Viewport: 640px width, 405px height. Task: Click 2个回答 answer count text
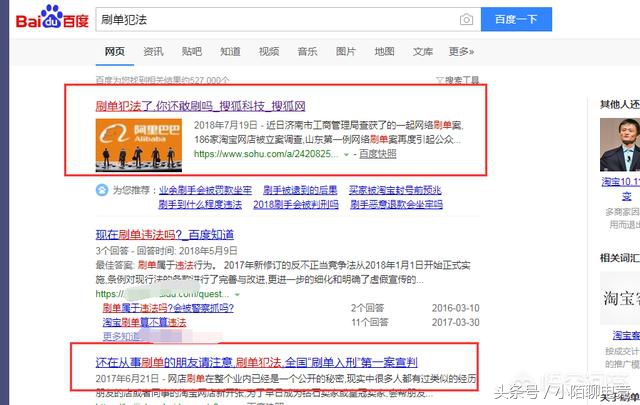click(367, 308)
